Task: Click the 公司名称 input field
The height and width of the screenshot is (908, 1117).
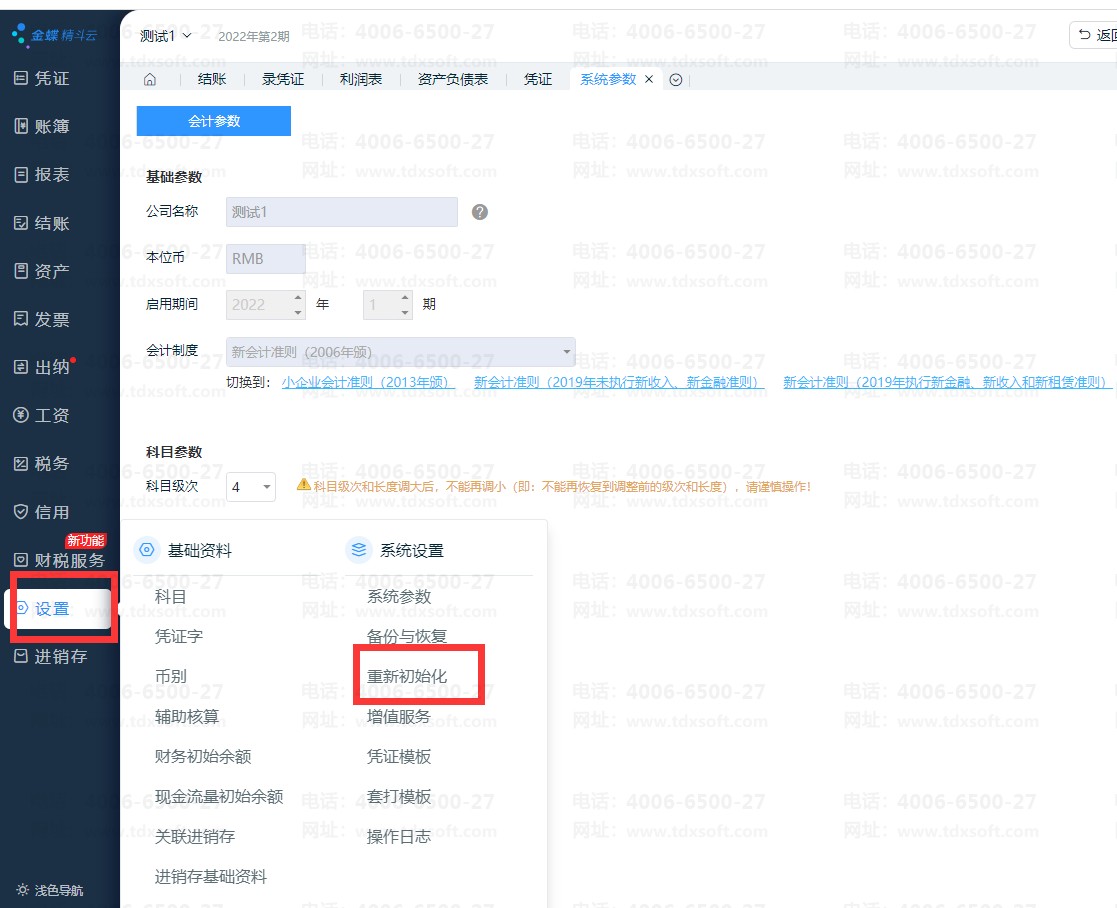Action: 341,212
